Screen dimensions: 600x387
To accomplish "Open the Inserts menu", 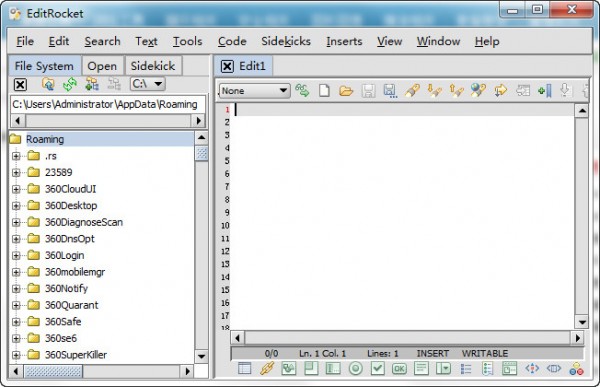I will pyautogui.click(x=344, y=41).
